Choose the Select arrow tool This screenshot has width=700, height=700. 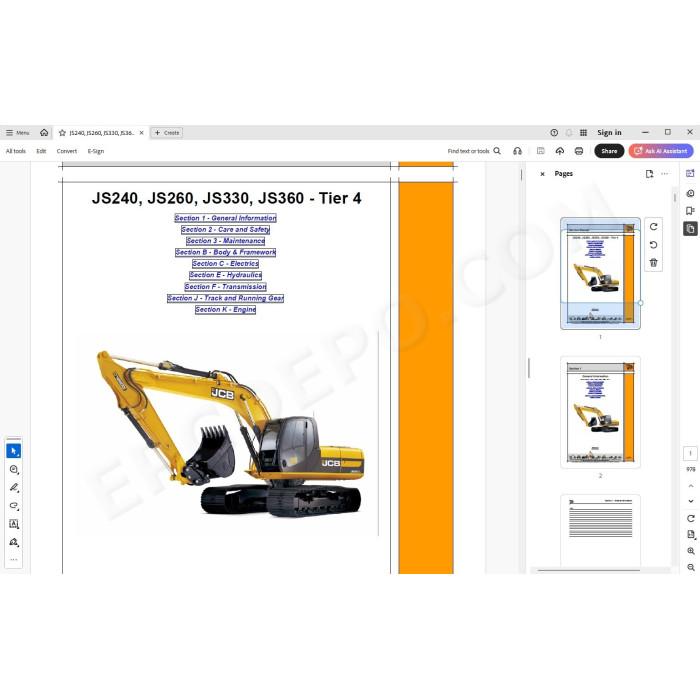click(x=13, y=451)
